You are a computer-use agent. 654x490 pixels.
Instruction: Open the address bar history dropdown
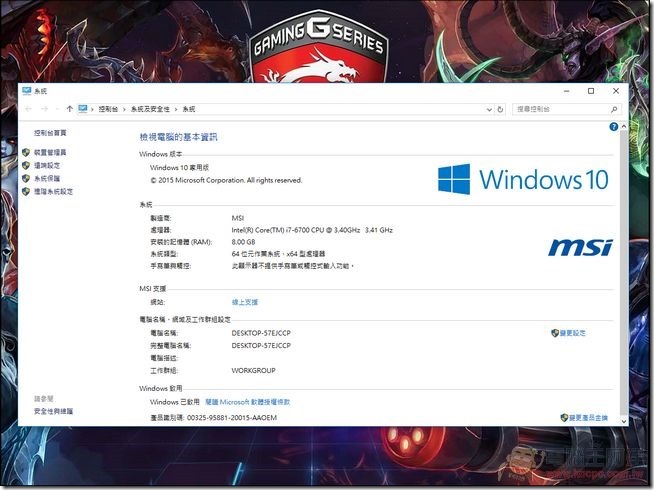[x=489, y=109]
